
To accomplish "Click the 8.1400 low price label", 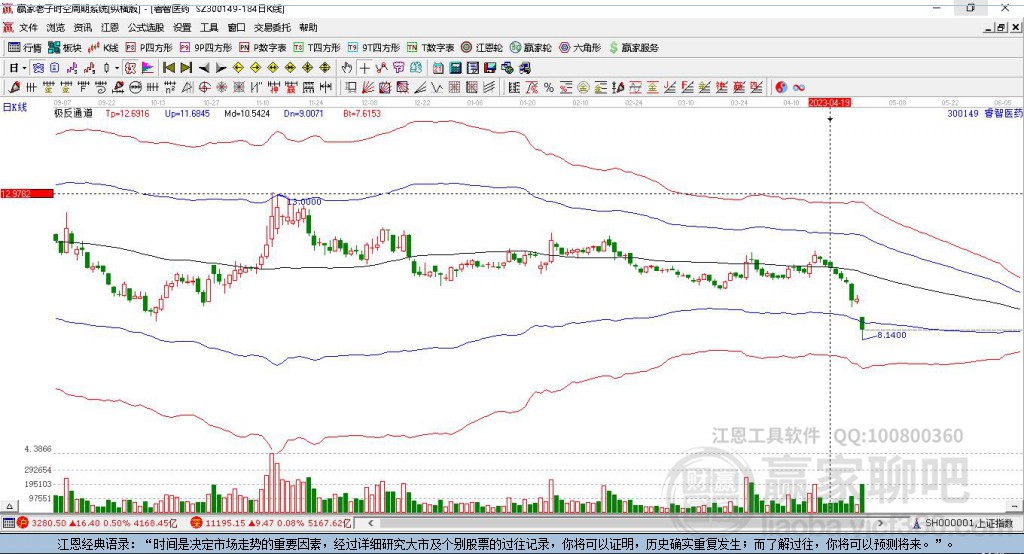I will [x=891, y=334].
